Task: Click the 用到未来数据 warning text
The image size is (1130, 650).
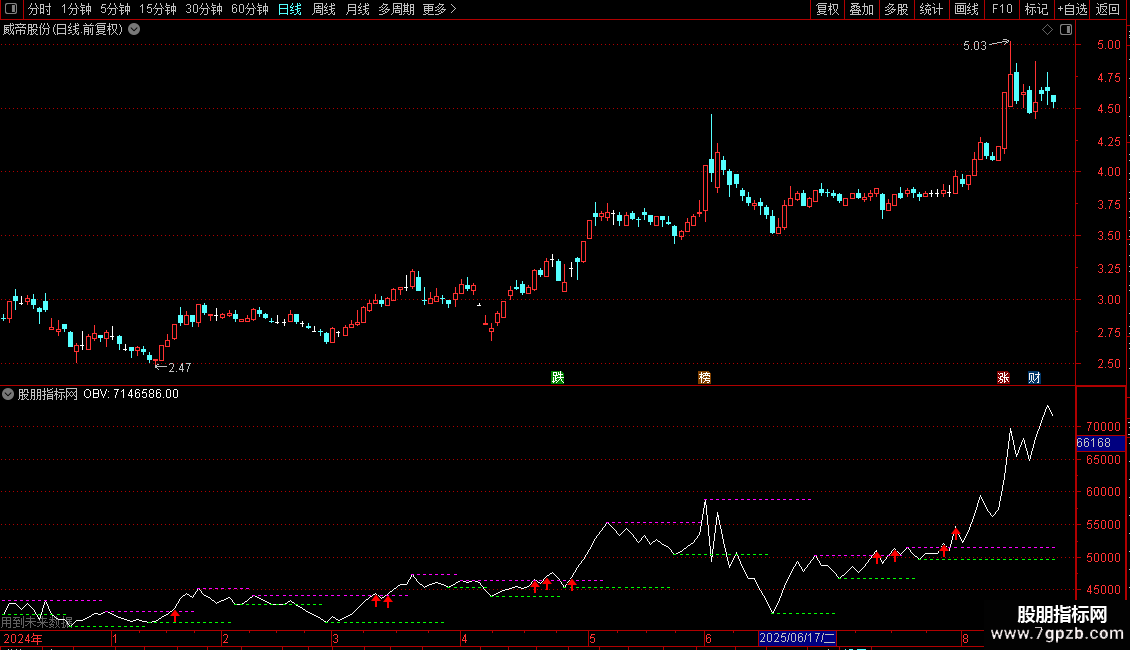Action: pyautogui.click(x=37, y=621)
